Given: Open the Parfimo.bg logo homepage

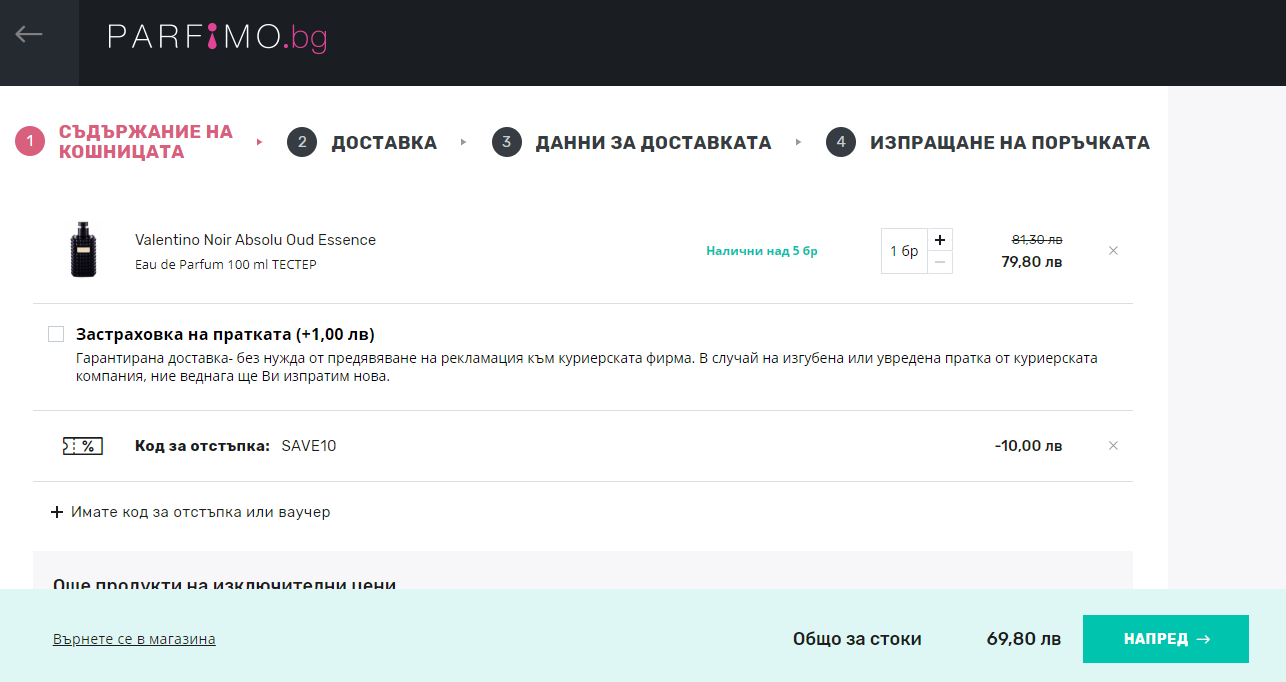Looking at the screenshot, I should pos(217,38).
